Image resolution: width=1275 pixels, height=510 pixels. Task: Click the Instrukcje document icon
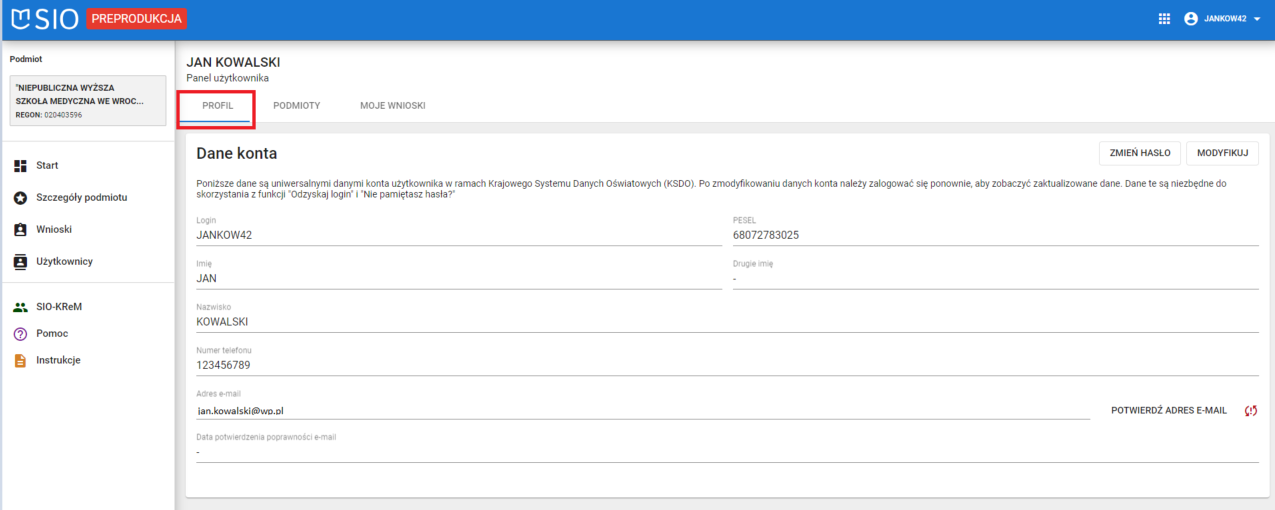pyautogui.click(x=20, y=360)
